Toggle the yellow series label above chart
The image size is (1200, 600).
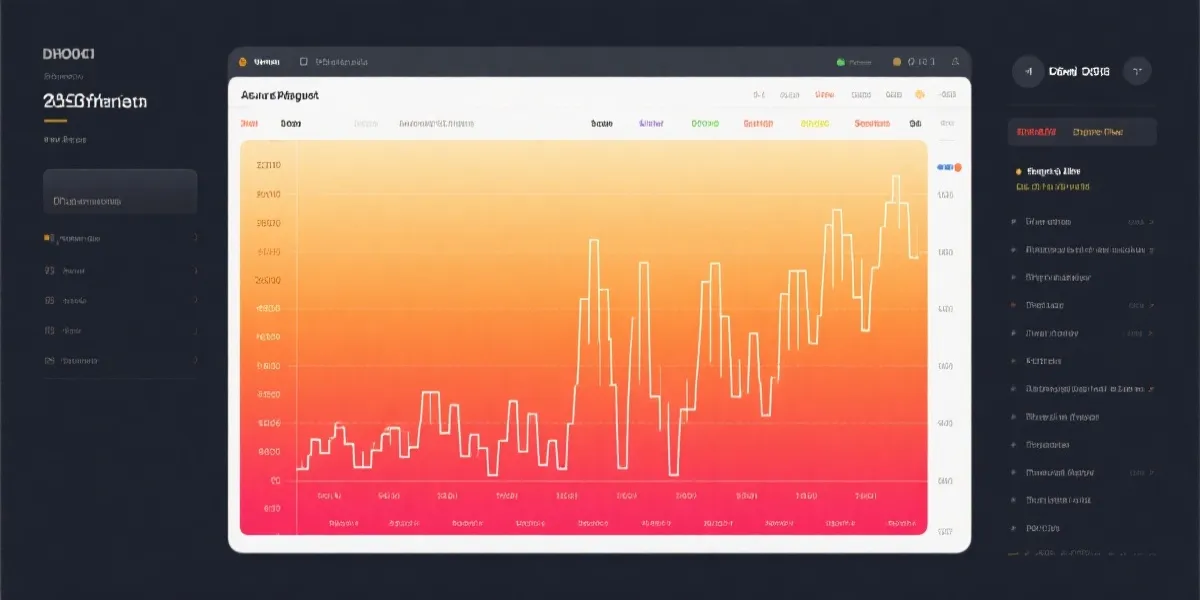(815, 124)
